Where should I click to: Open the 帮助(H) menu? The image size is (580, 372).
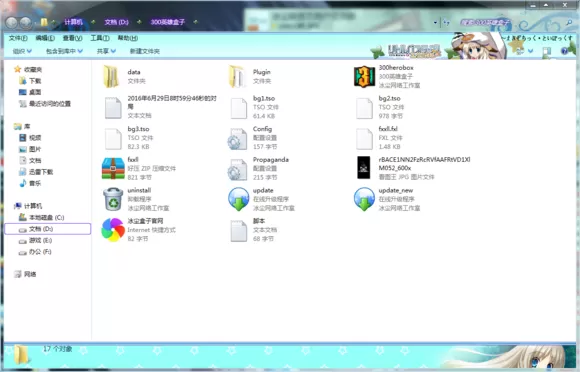pos(128,38)
